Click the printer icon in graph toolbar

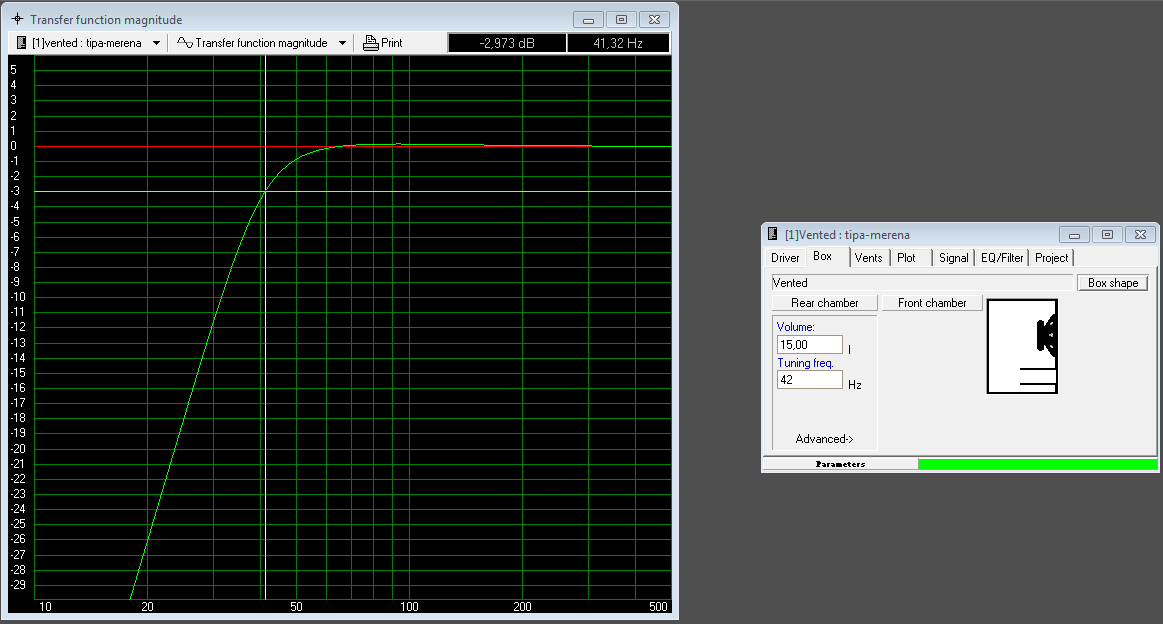(370, 43)
